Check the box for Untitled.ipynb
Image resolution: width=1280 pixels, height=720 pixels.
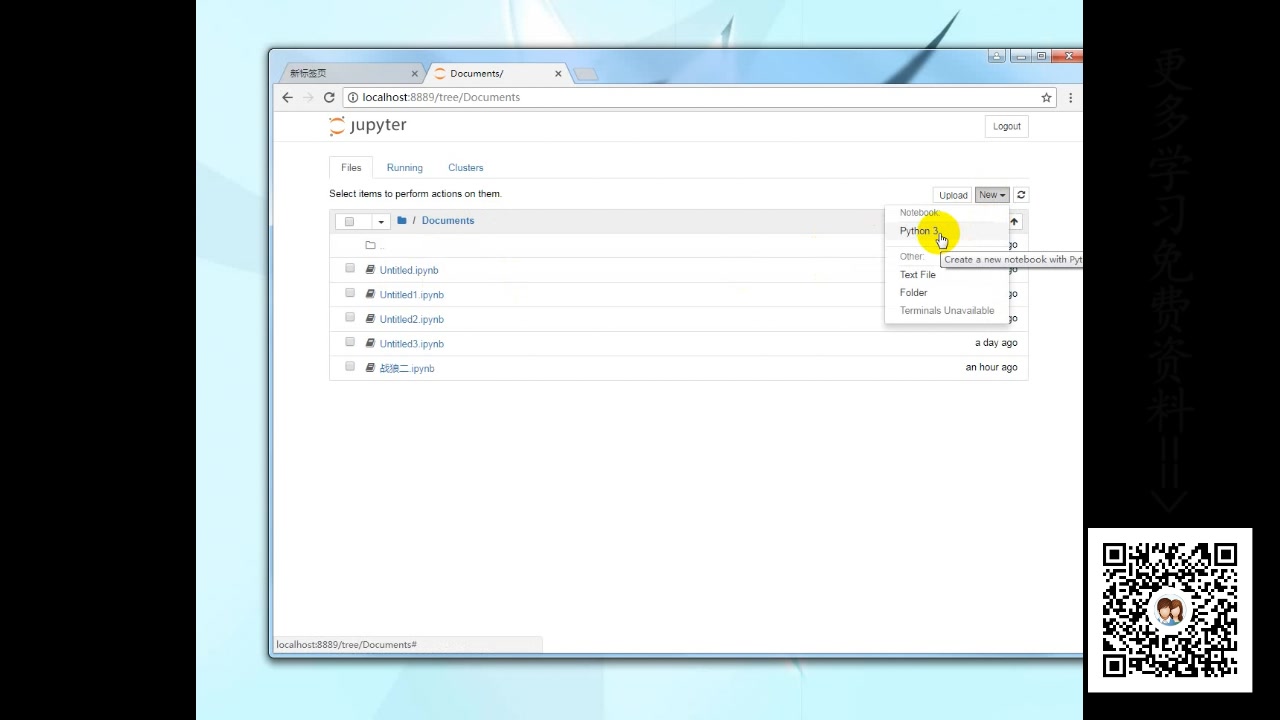350,268
